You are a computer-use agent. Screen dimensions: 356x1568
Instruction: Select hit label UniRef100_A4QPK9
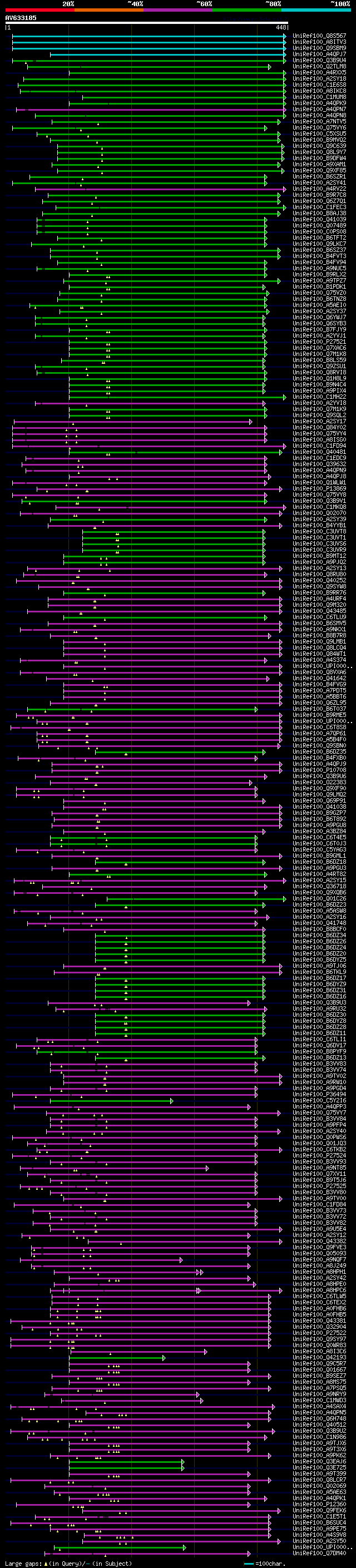[319, 103]
